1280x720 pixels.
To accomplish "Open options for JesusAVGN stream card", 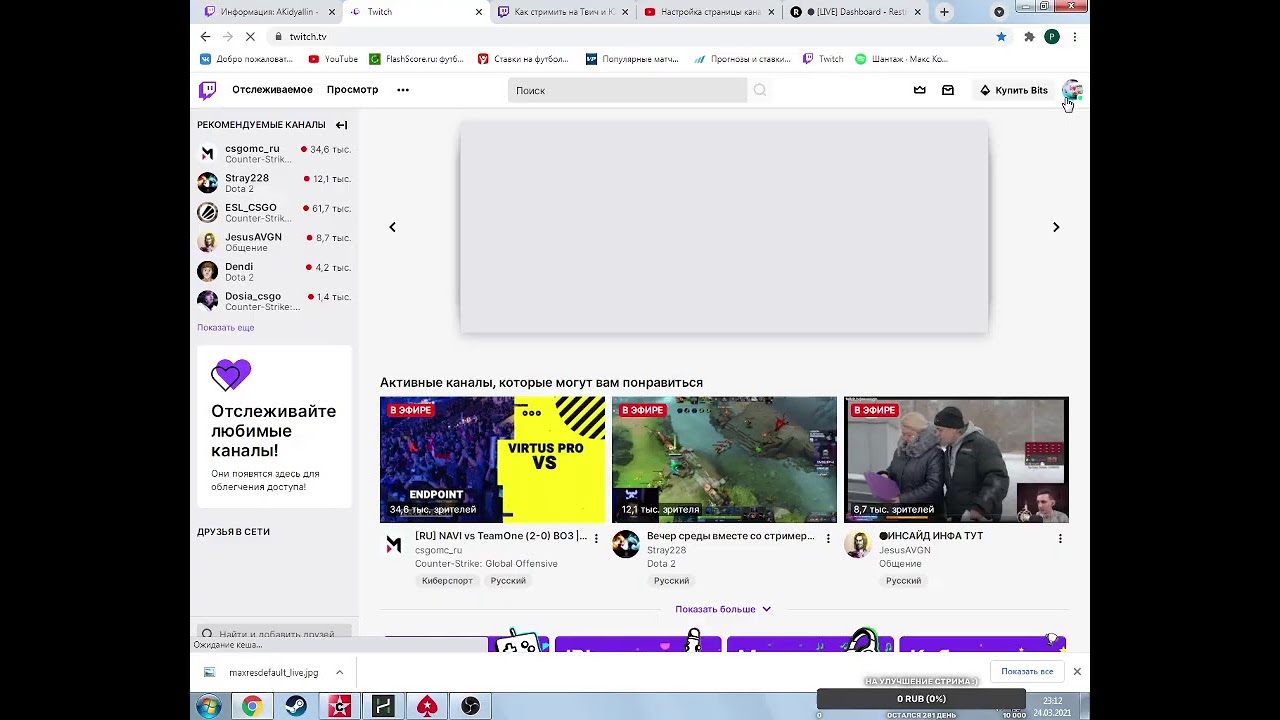I will tap(1060, 538).
